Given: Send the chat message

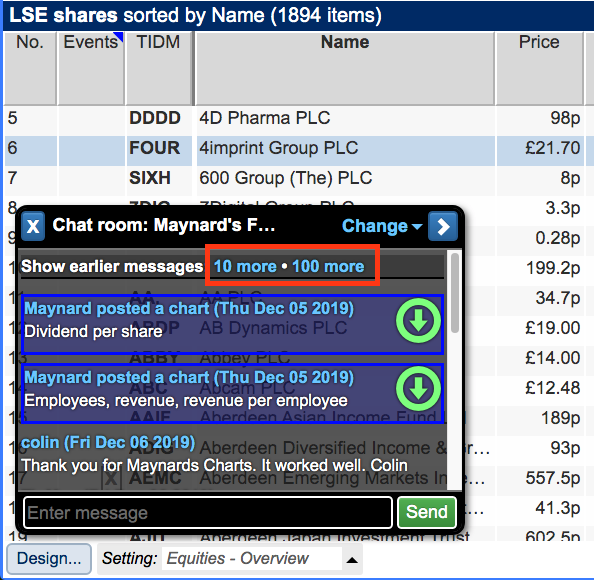Looking at the screenshot, I should [427, 512].
